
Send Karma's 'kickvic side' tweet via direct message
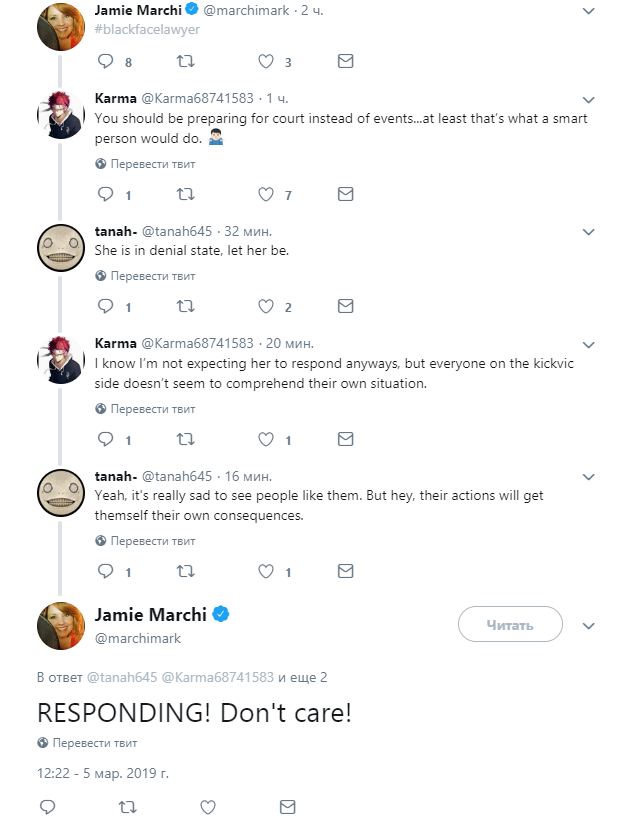click(x=346, y=439)
